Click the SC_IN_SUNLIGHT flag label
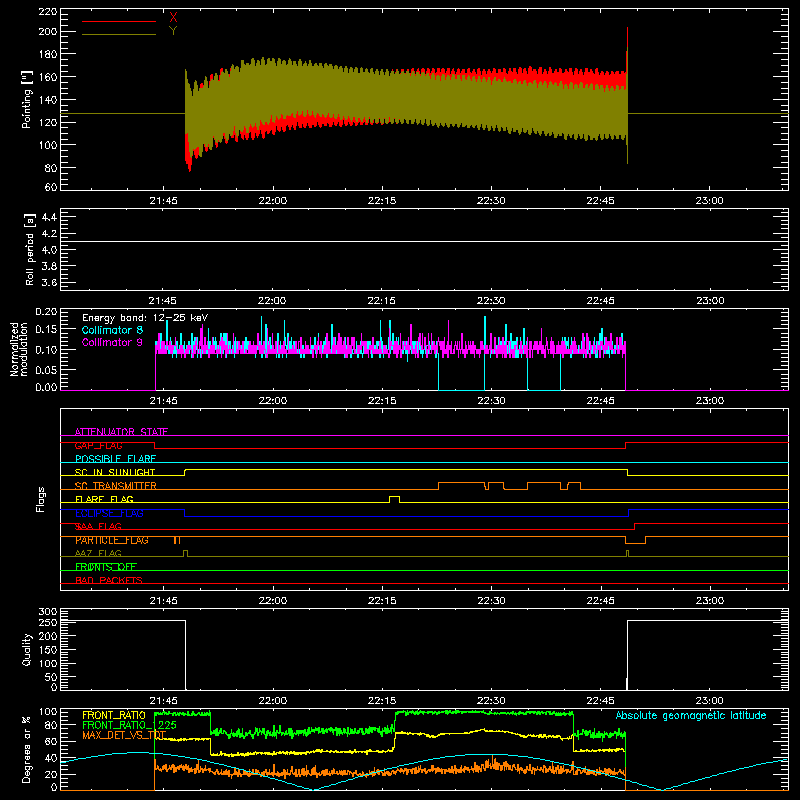 (x=115, y=472)
